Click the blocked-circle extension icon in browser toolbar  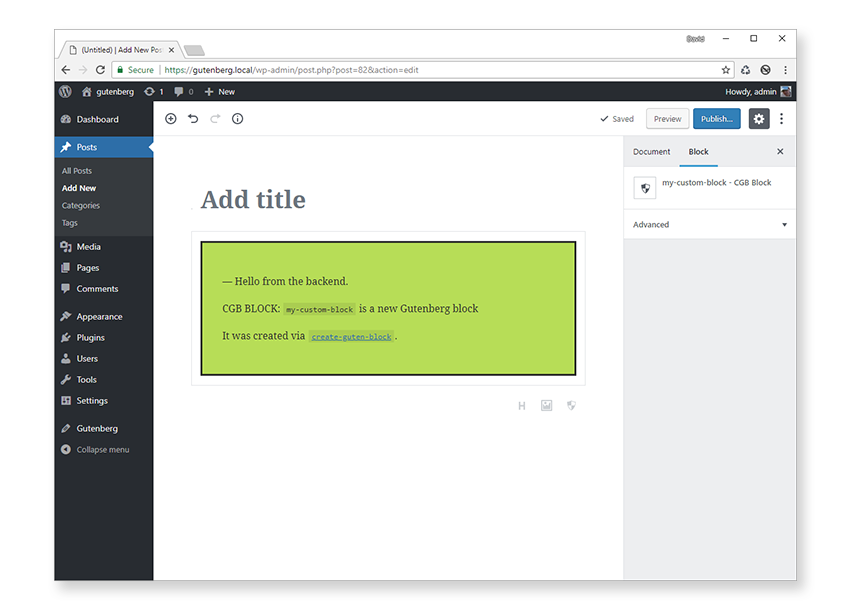click(x=765, y=70)
